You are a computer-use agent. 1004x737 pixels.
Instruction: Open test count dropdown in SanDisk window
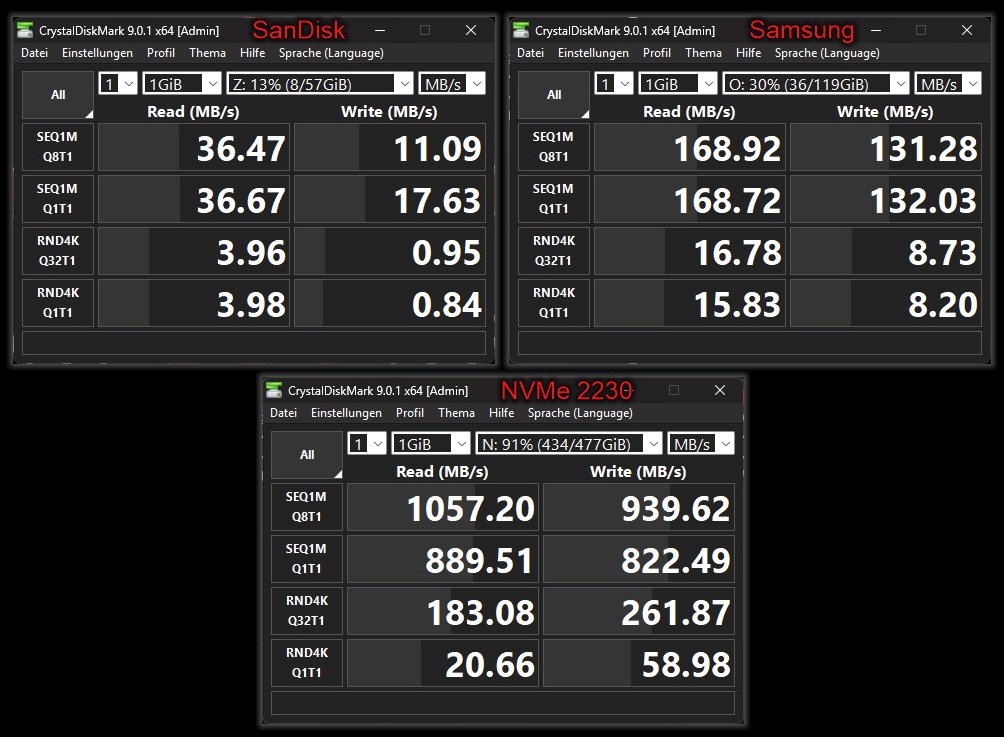(118, 83)
